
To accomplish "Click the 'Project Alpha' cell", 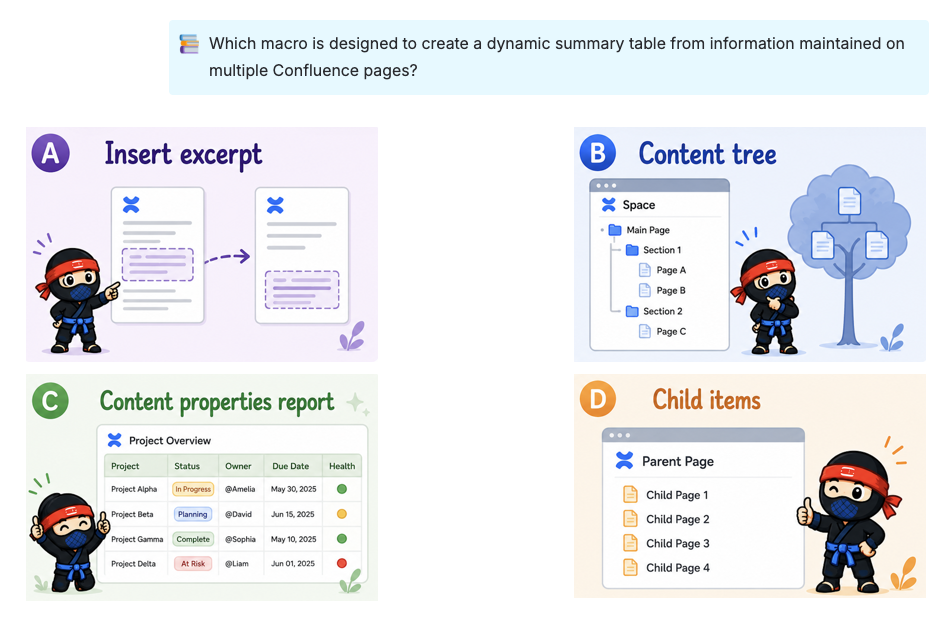I will [134, 489].
